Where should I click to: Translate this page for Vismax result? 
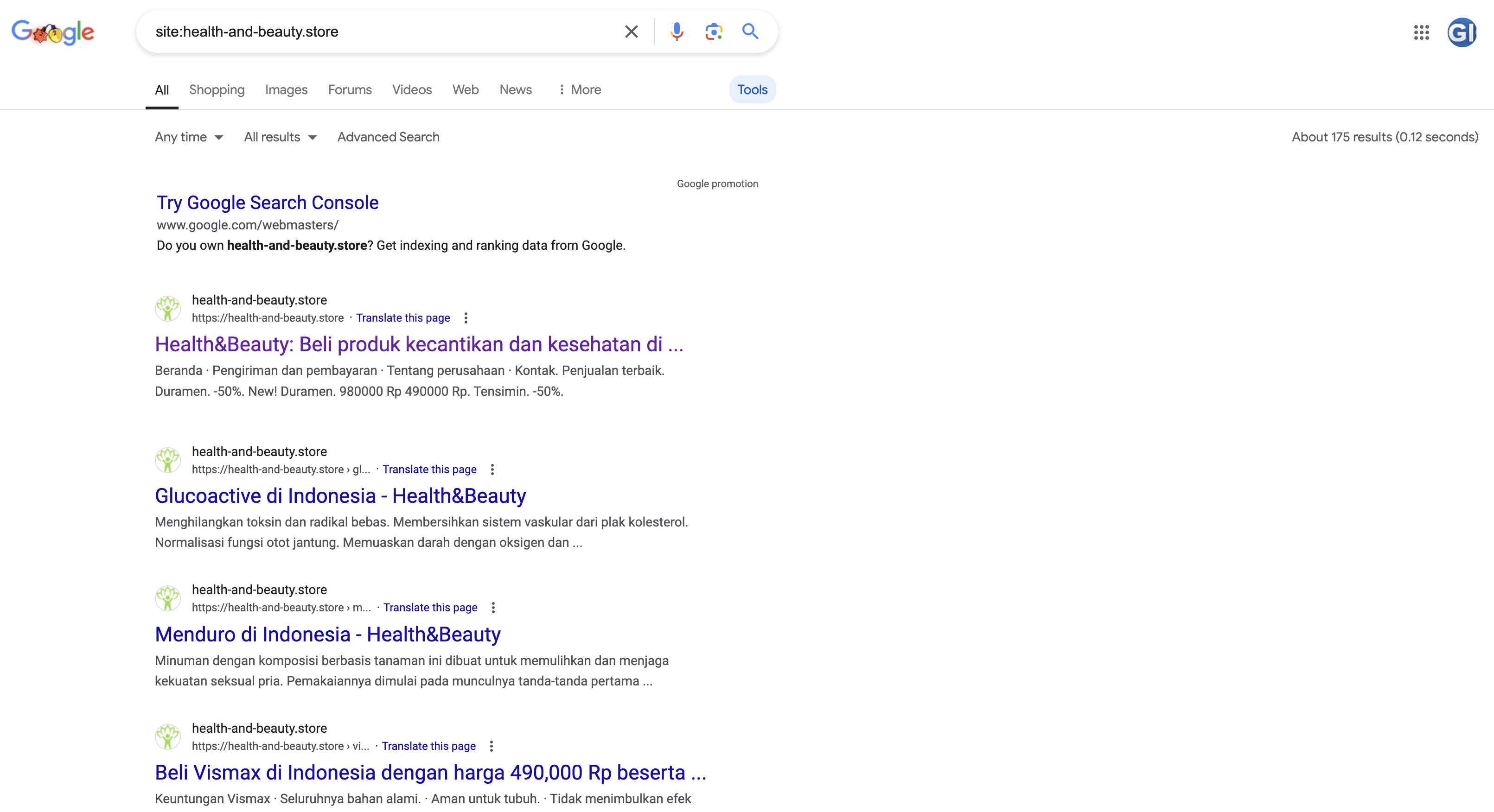(x=428, y=746)
